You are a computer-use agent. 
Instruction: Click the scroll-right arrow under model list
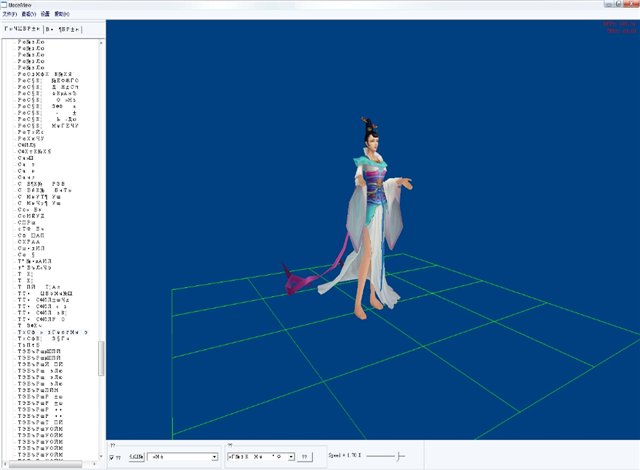pyautogui.click(x=95, y=464)
